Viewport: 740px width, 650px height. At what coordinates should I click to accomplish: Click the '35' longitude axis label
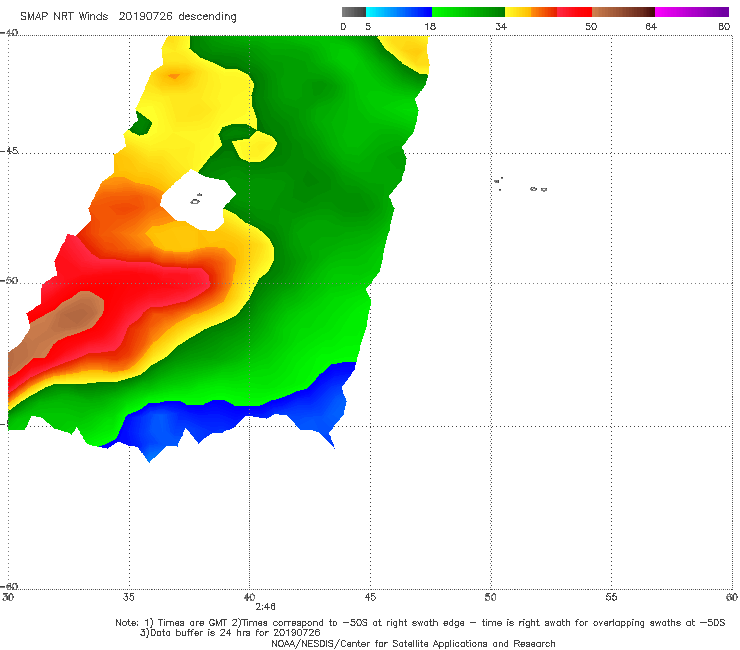point(128,597)
